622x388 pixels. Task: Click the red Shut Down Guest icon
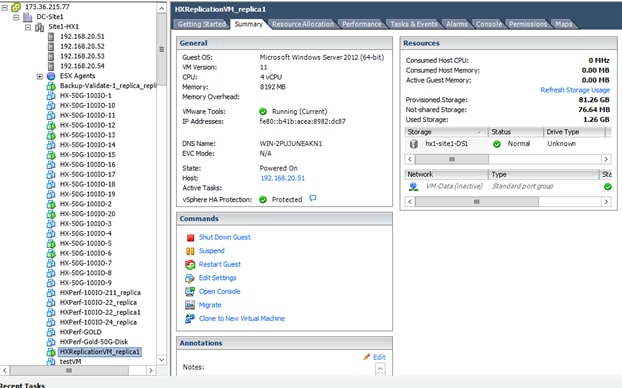(x=190, y=237)
